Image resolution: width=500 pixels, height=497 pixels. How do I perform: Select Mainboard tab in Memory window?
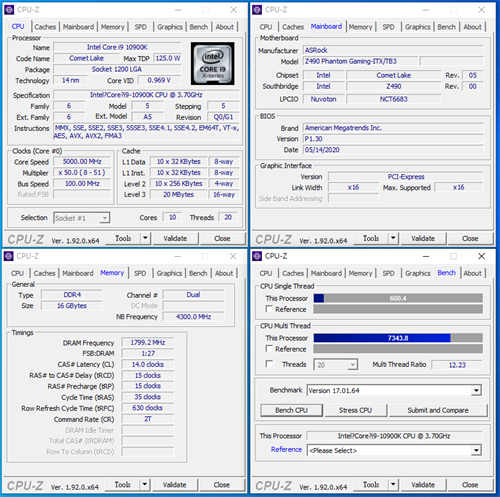(x=78, y=273)
